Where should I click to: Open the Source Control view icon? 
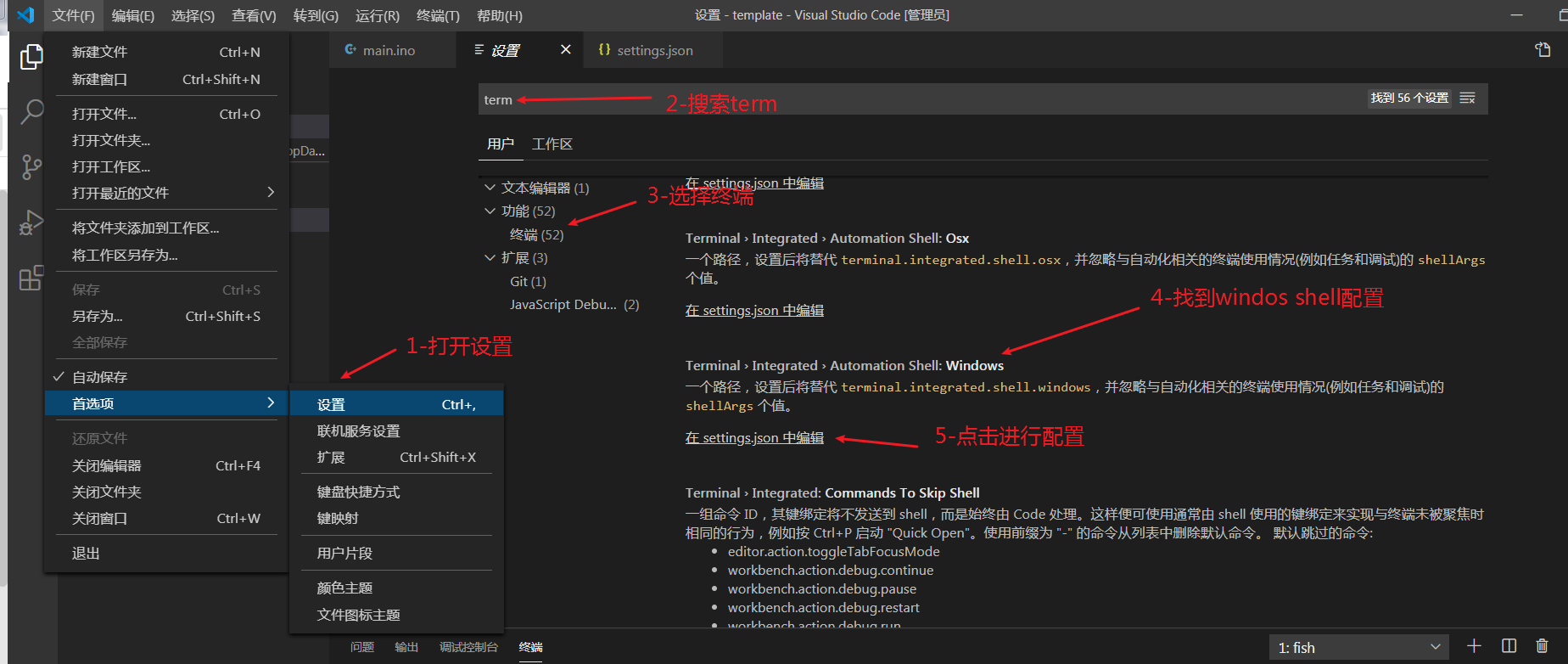pos(31,167)
